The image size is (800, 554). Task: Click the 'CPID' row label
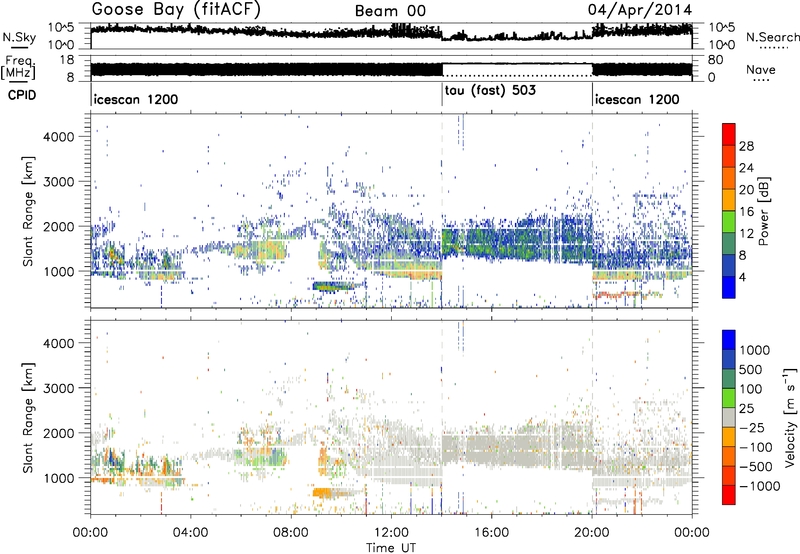[22, 95]
